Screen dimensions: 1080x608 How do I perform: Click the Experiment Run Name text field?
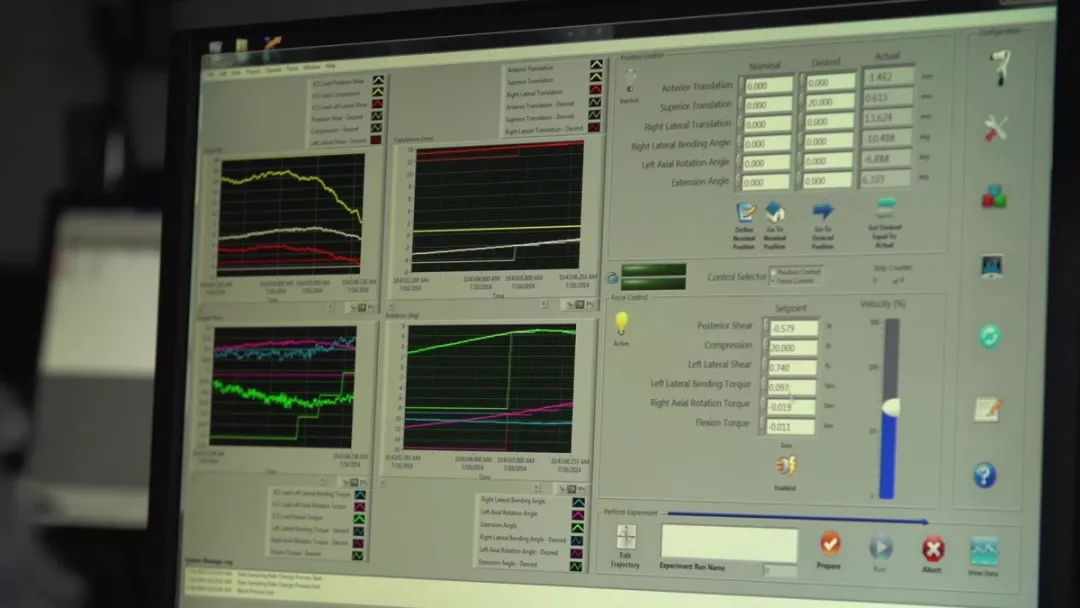729,544
